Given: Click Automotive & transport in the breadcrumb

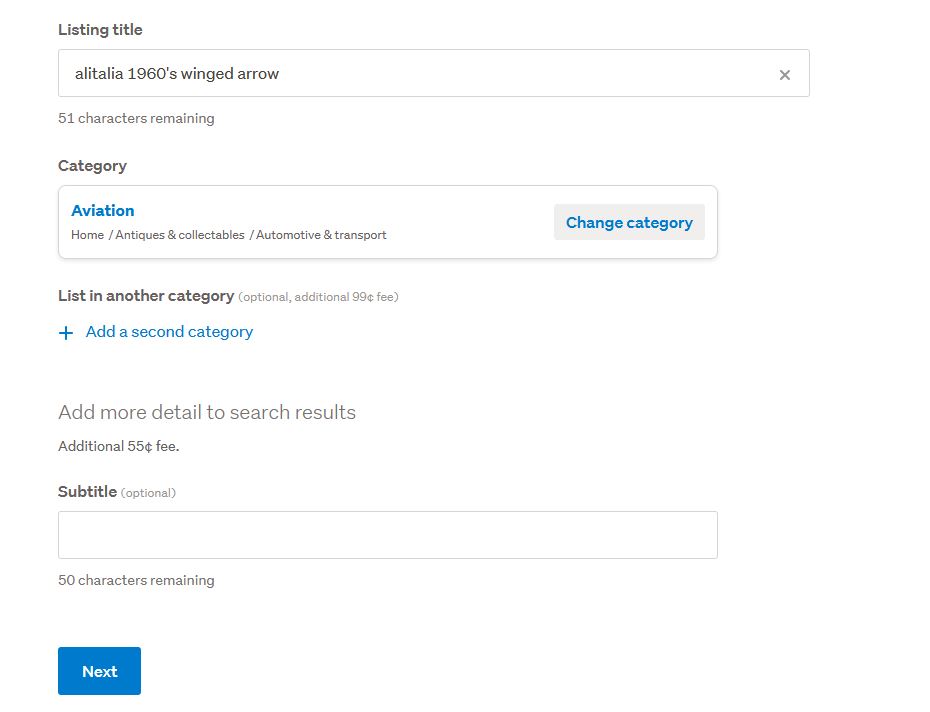Looking at the screenshot, I should coord(321,235).
